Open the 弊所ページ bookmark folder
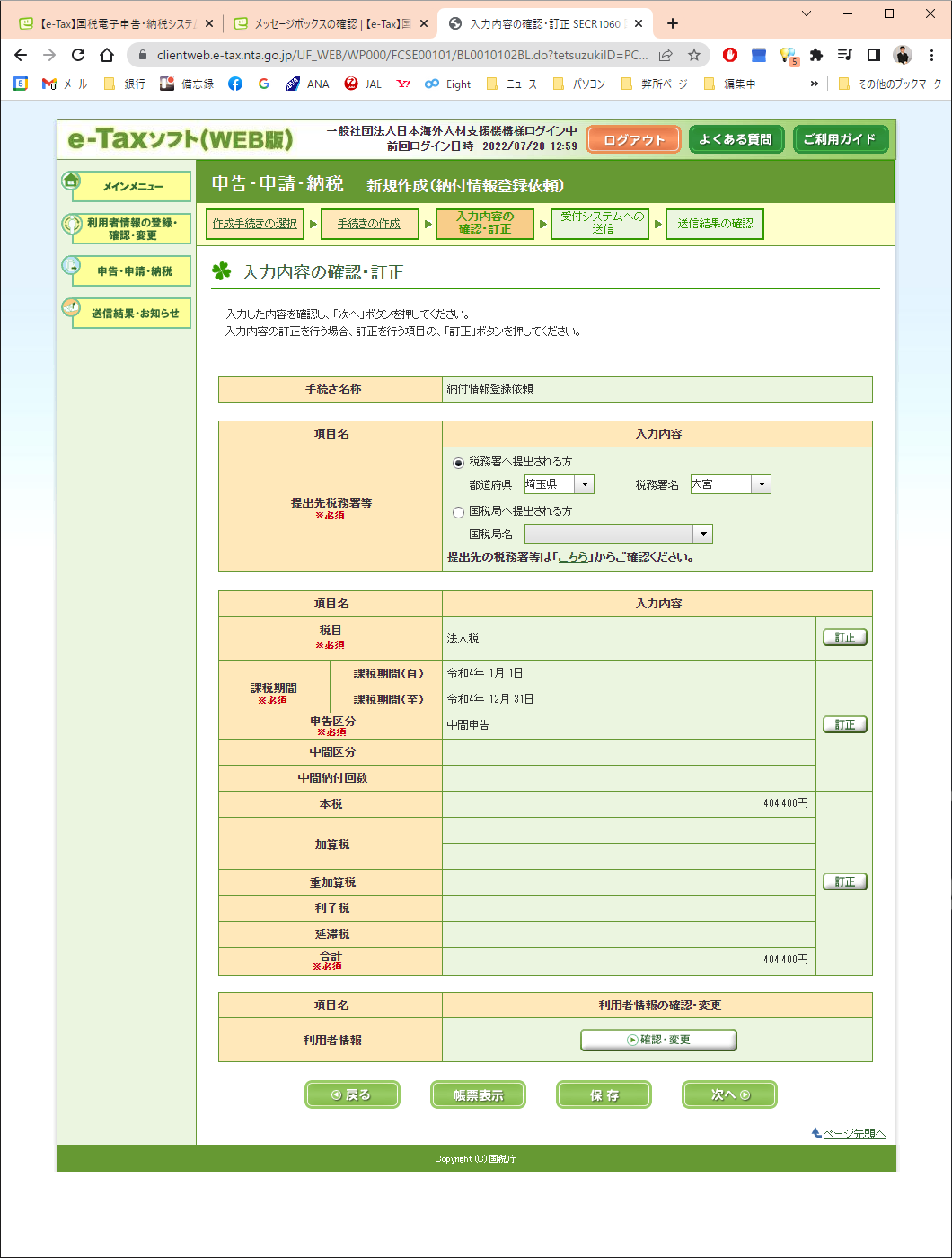 point(654,84)
